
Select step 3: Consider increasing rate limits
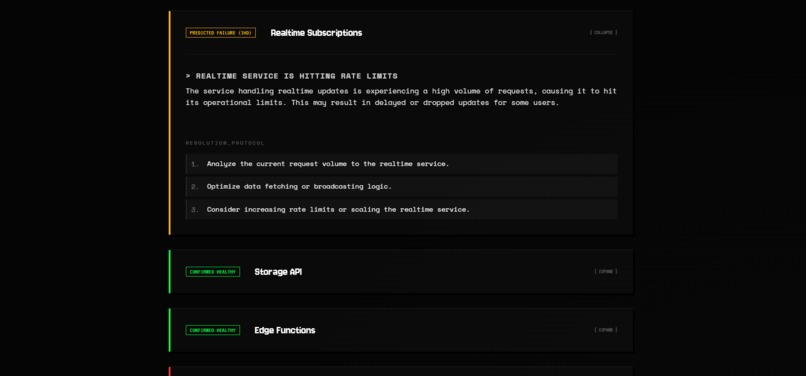[401, 209]
